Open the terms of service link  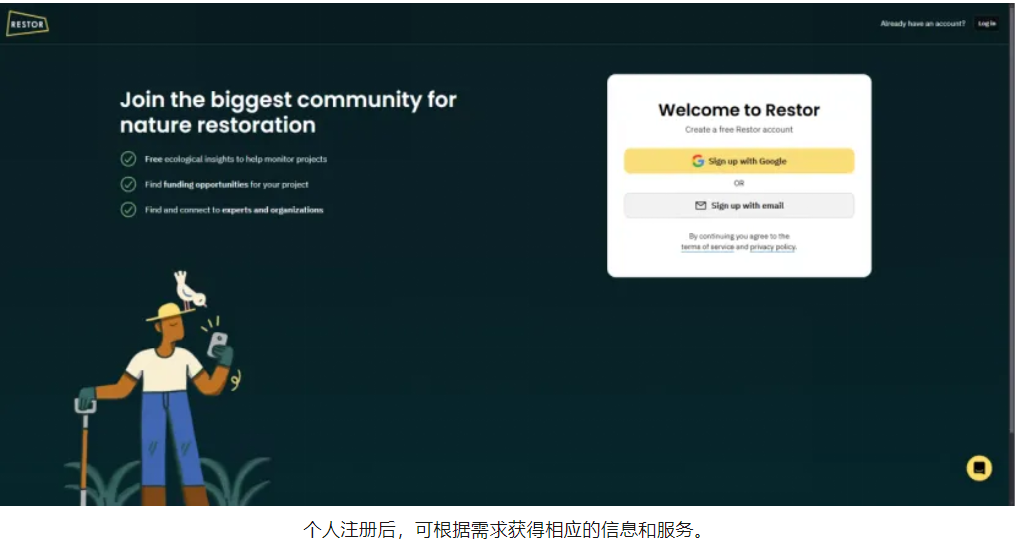tap(708, 247)
